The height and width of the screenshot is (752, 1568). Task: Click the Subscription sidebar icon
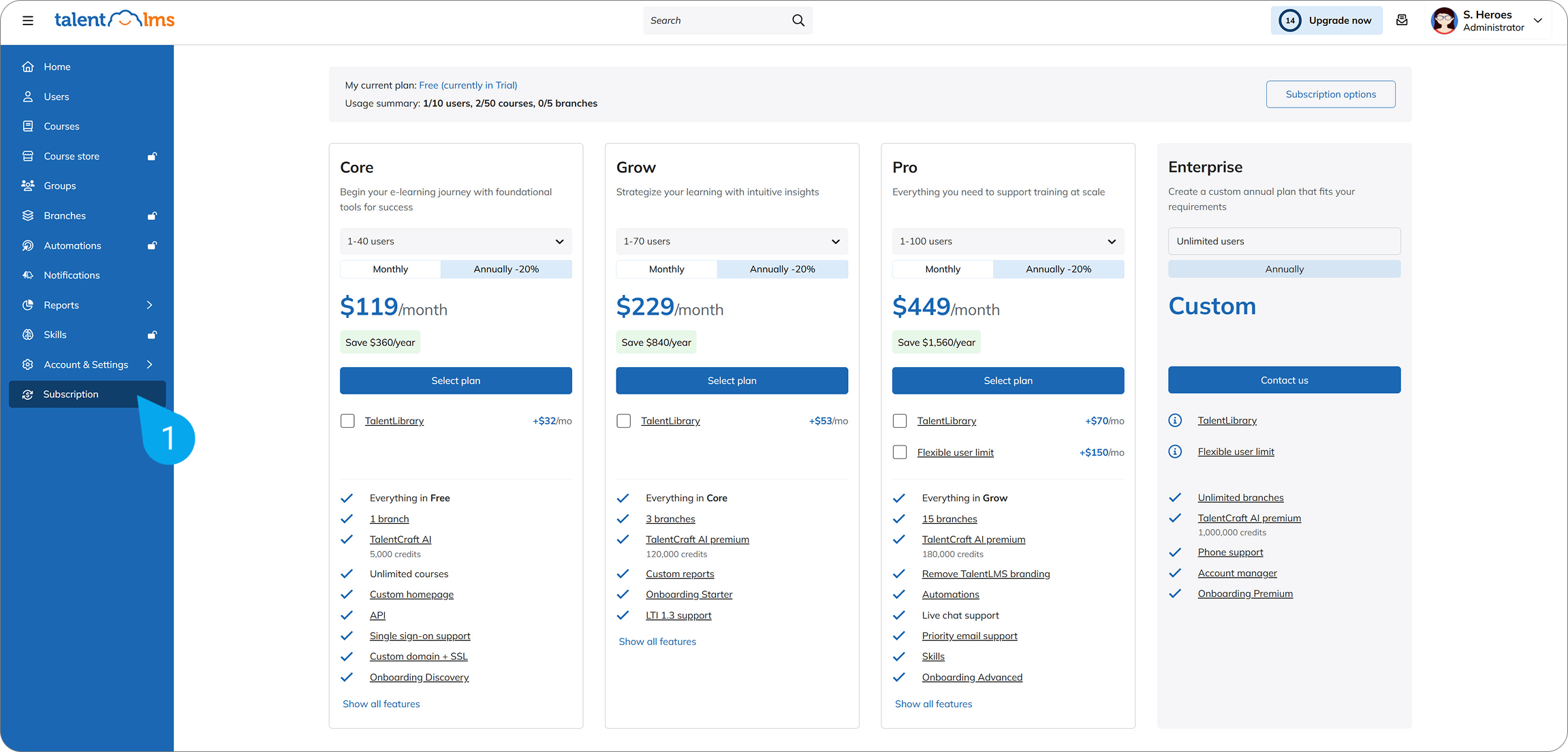click(x=28, y=394)
